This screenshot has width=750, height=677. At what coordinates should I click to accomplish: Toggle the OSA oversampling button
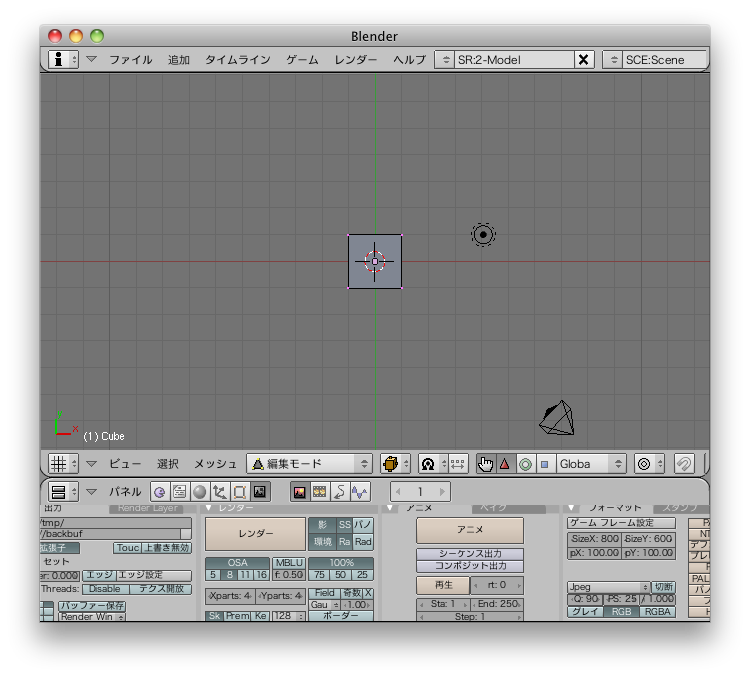click(x=237, y=563)
